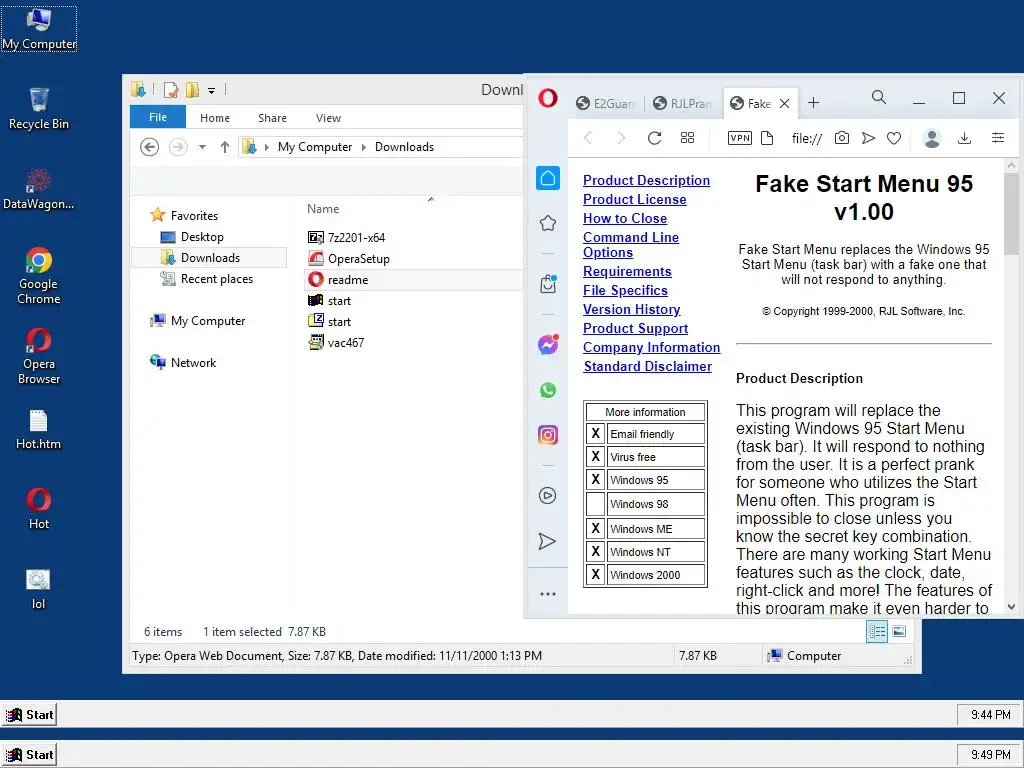
Task: Click the heart bookmark icon in Opera
Action: tap(894, 138)
